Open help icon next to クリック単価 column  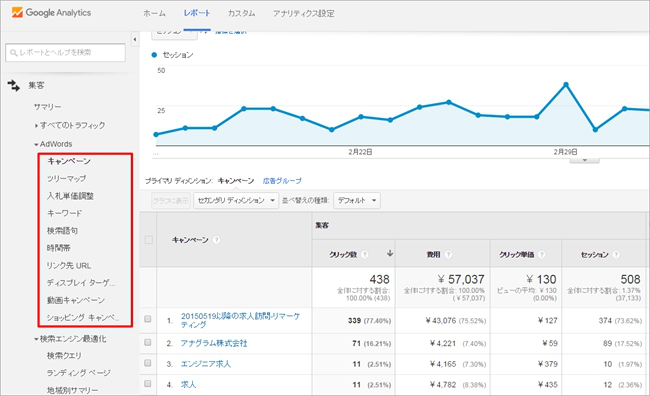541,254
